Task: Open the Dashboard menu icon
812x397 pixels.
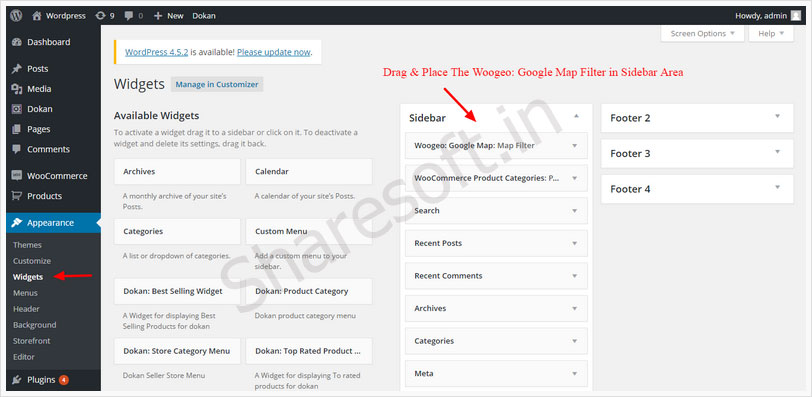Action: 17,42
